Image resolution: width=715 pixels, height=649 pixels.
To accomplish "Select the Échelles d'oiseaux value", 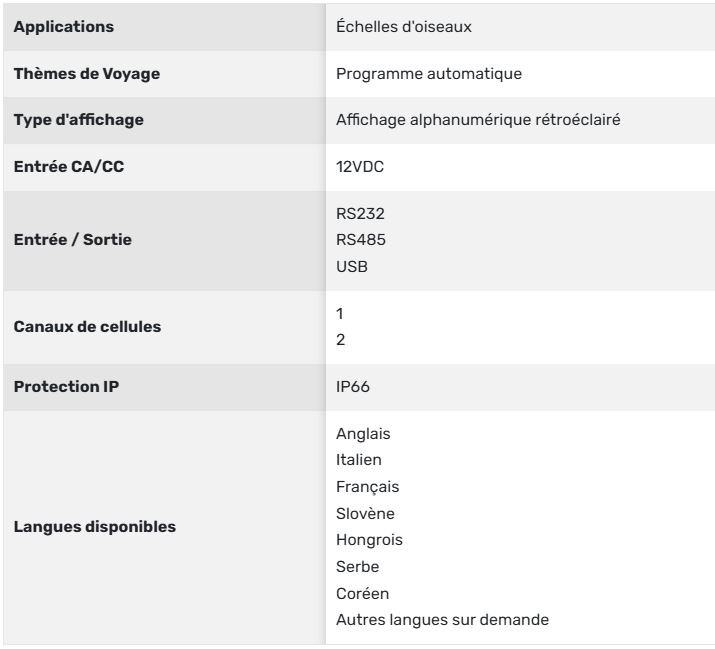I will [x=404, y=27].
